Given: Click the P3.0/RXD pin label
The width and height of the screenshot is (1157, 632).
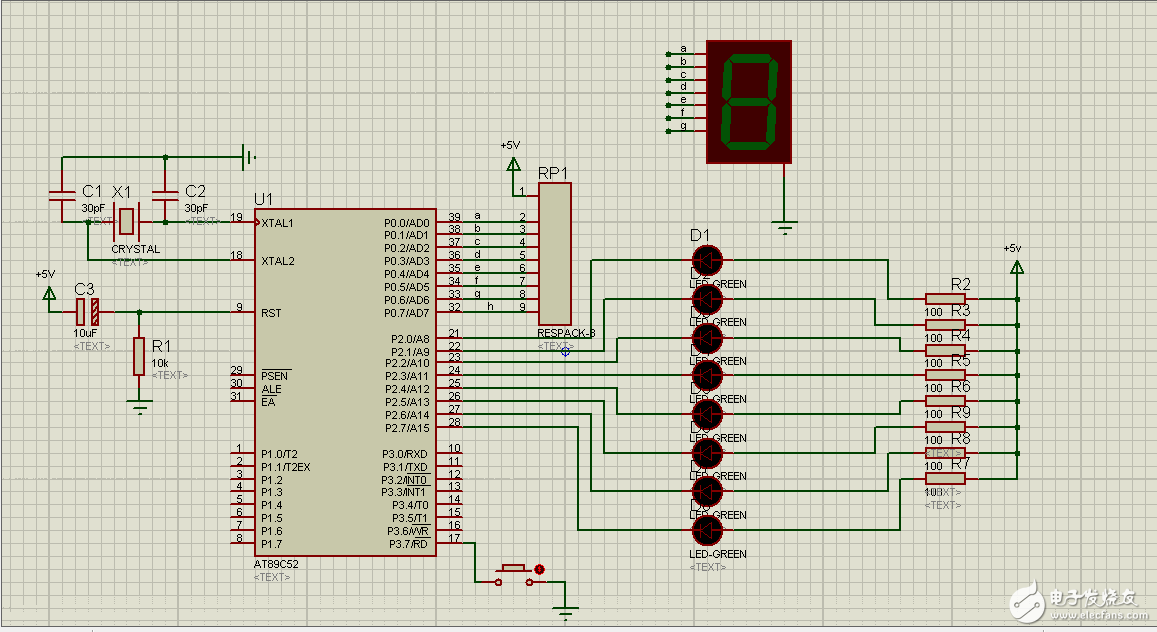Looking at the screenshot, I should [405, 454].
